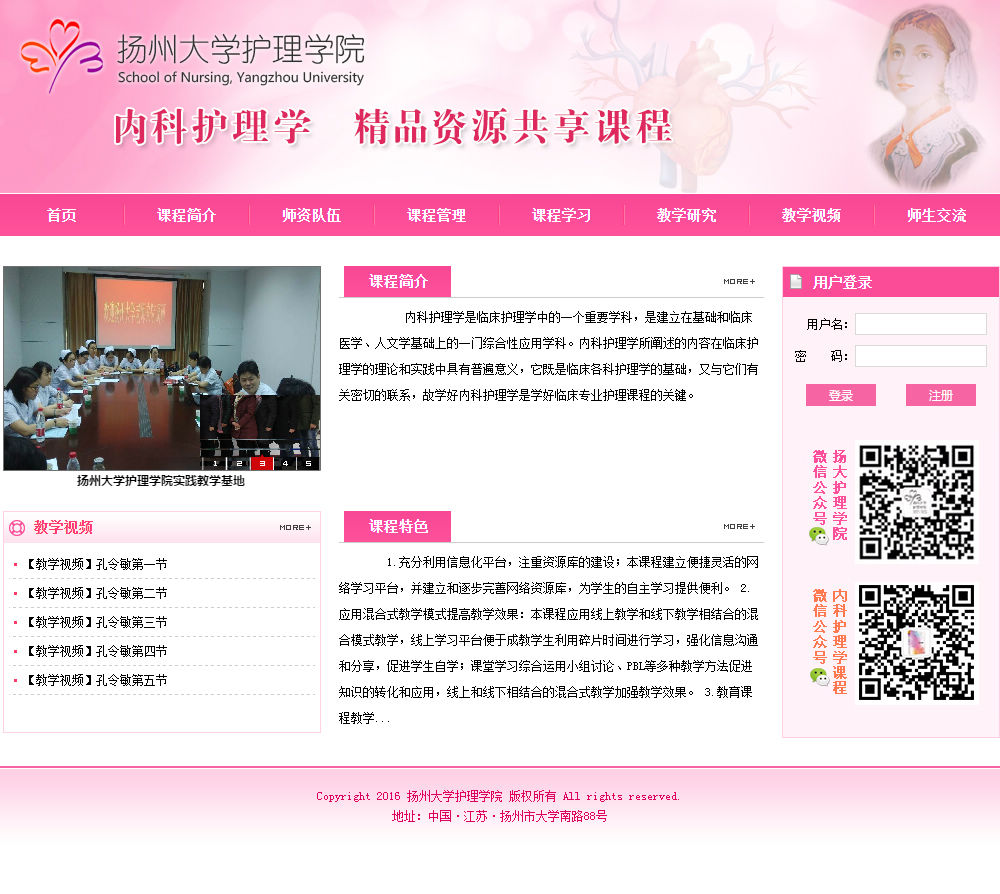
Task: Click the copyright line in footer
Action: tap(498, 796)
